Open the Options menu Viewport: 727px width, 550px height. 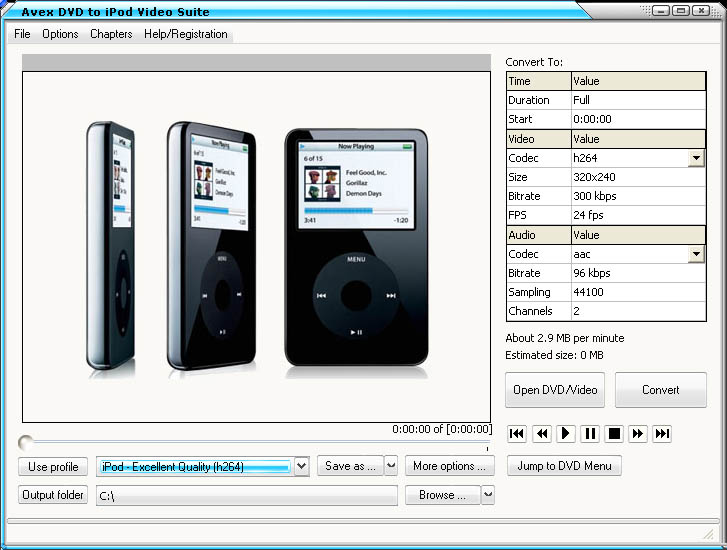[x=60, y=34]
